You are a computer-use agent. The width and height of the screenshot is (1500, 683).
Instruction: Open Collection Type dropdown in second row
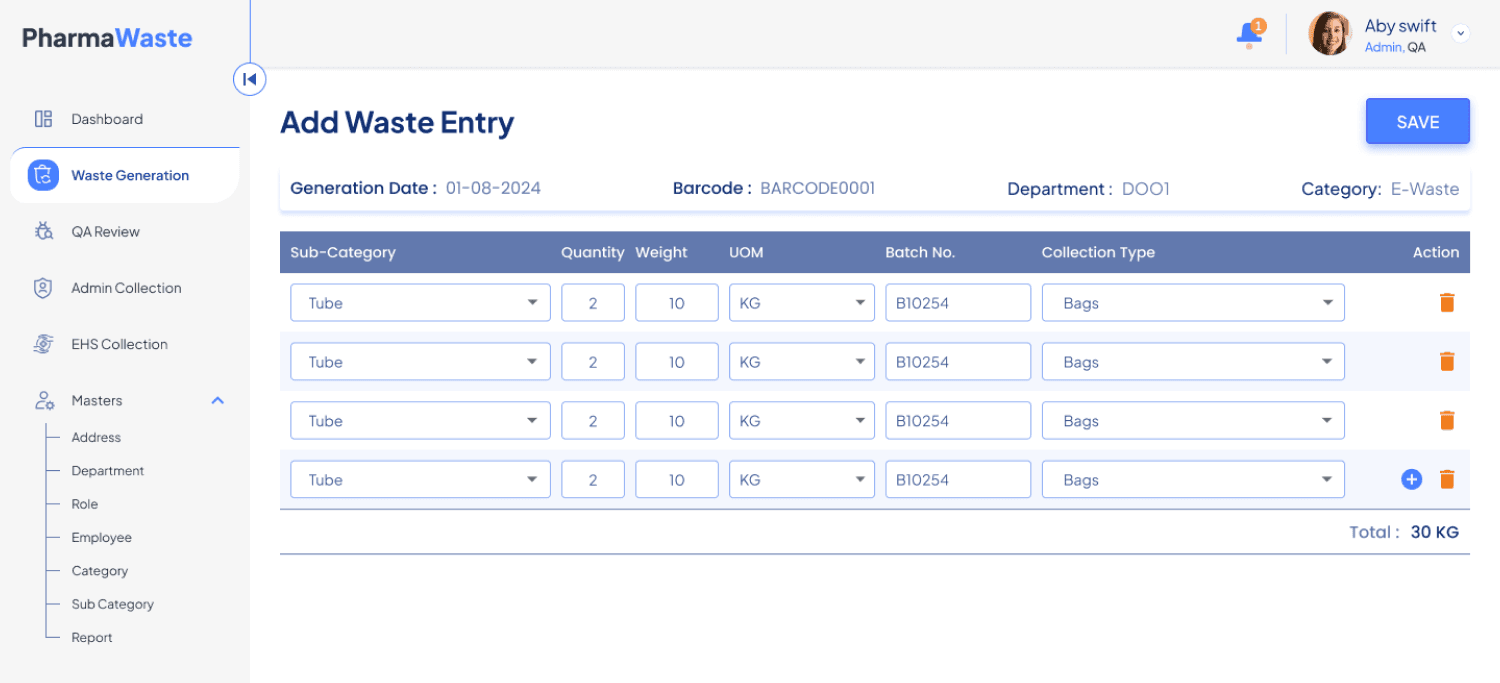(1193, 362)
